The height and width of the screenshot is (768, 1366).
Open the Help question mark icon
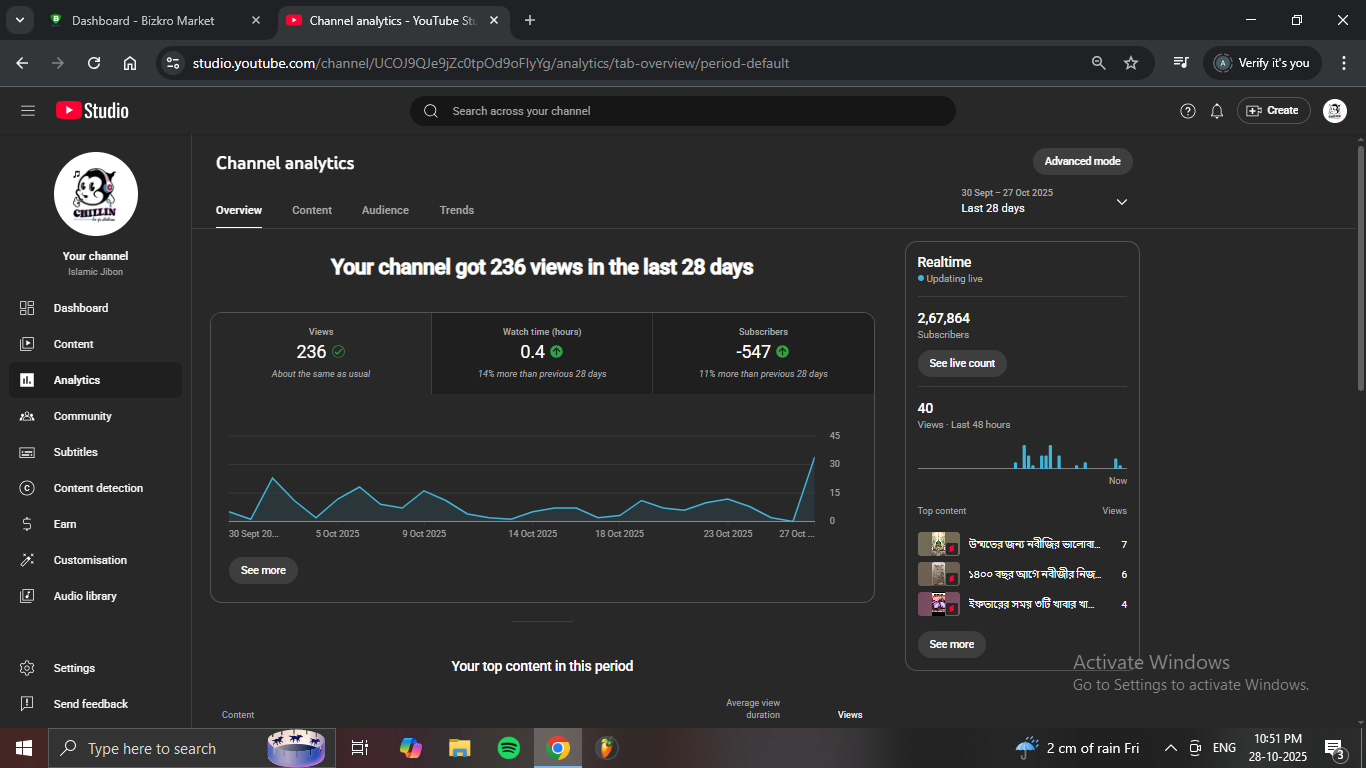[x=1188, y=111]
